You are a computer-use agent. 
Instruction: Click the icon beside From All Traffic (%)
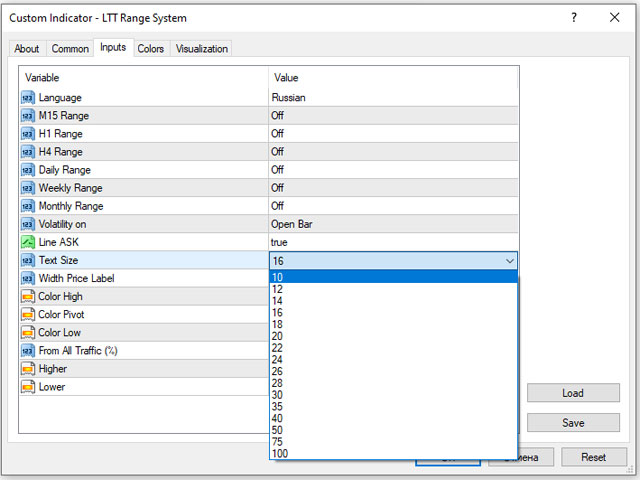coord(28,351)
